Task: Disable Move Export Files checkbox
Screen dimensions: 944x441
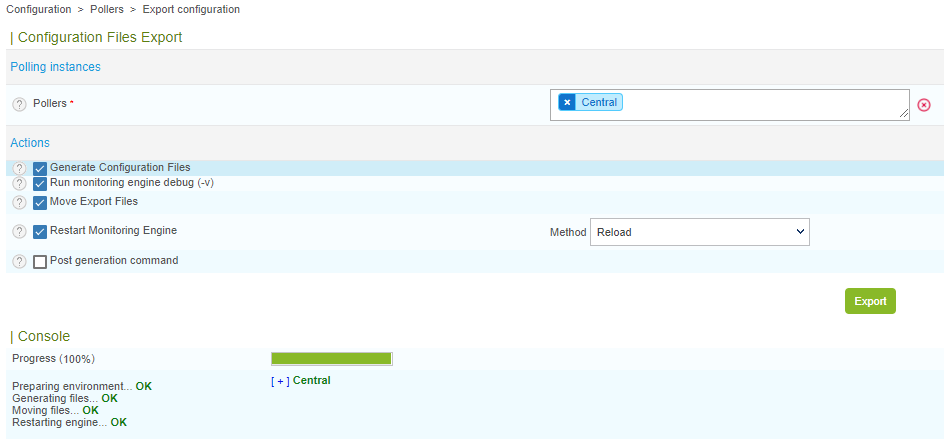Action: click(40, 202)
